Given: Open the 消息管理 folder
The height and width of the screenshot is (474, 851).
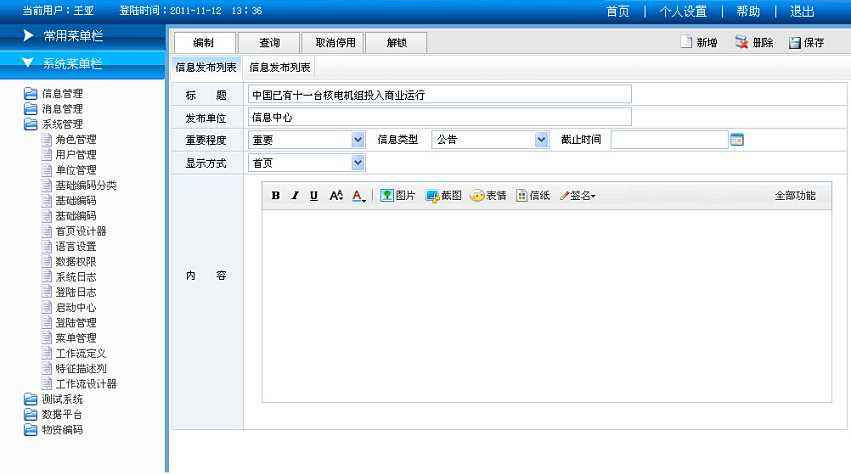Looking at the screenshot, I should point(54,109).
